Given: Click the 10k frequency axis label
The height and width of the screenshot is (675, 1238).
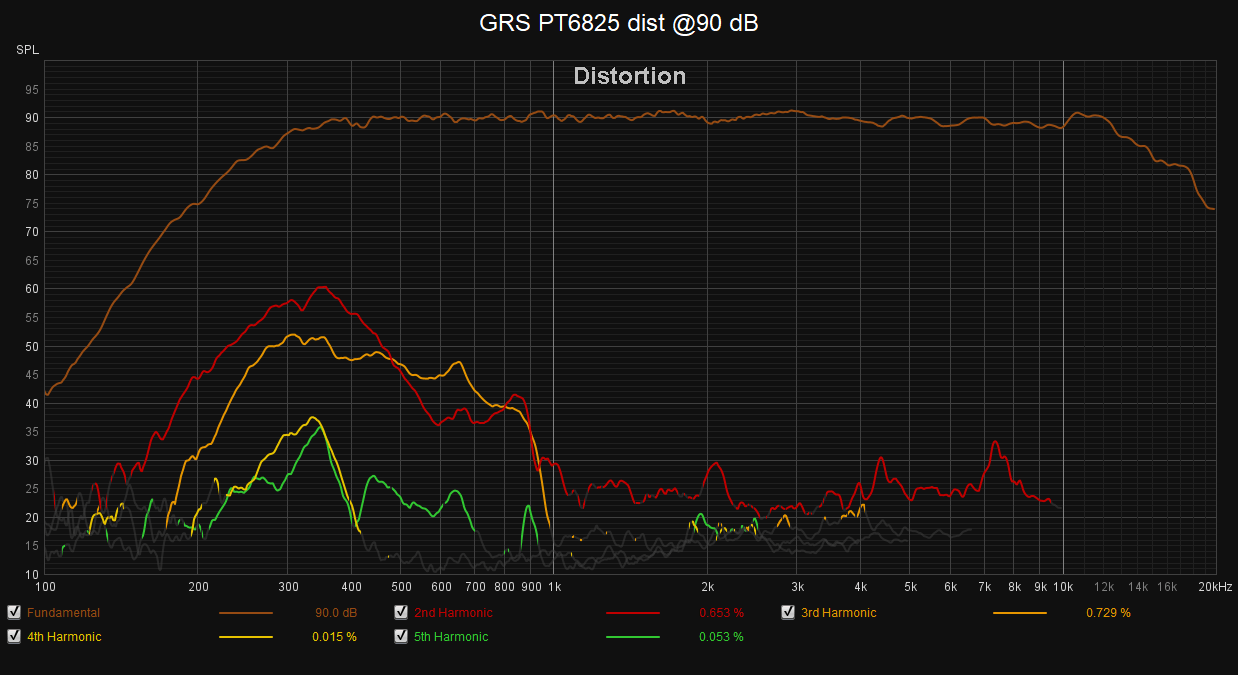Looking at the screenshot, I should 1063,586.
